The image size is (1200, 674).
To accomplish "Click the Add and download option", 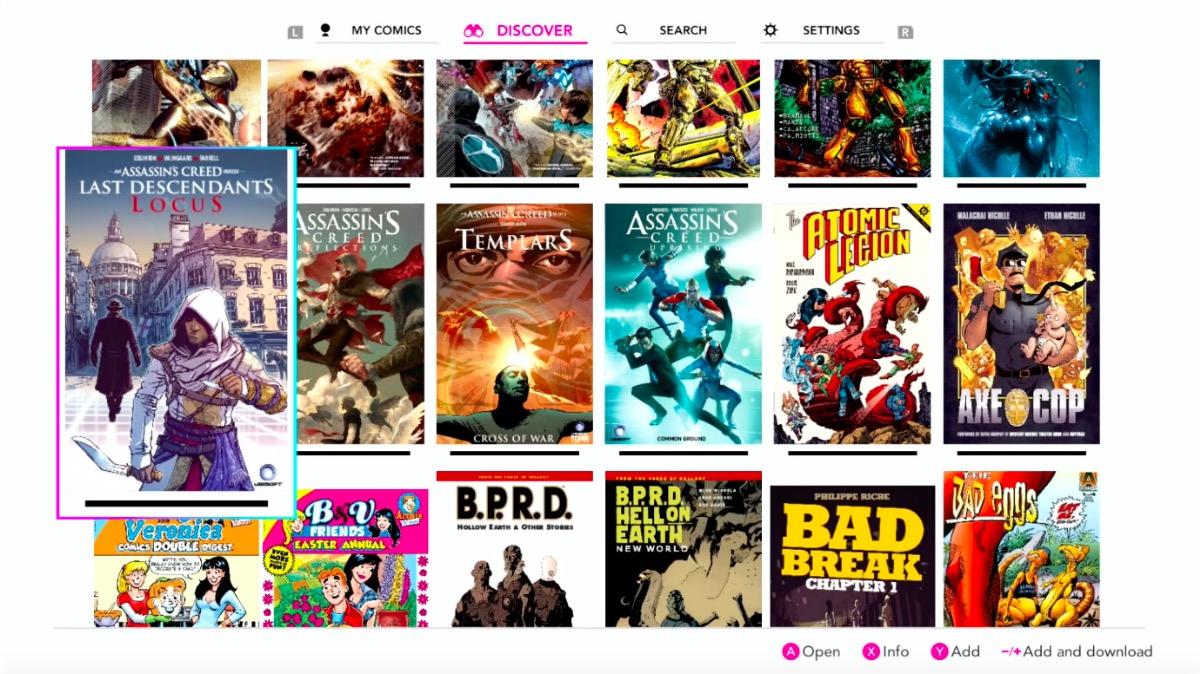I will [1076, 652].
